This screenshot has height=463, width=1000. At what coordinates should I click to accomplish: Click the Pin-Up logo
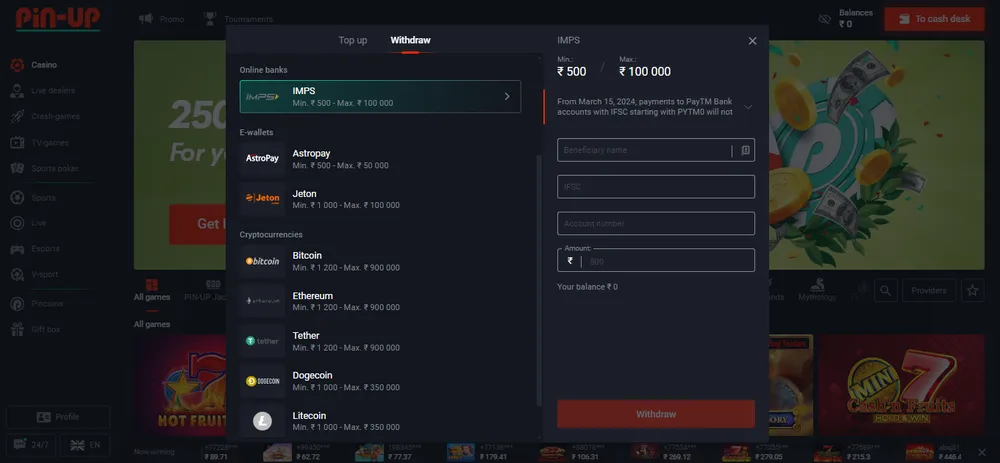click(57, 19)
